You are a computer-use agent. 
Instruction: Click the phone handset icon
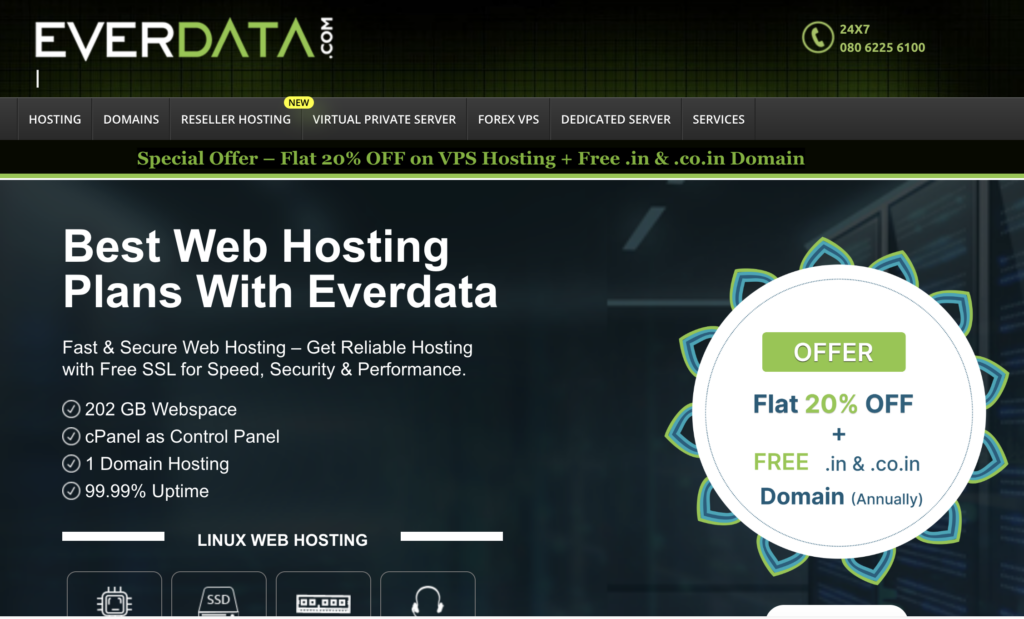(x=818, y=37)
